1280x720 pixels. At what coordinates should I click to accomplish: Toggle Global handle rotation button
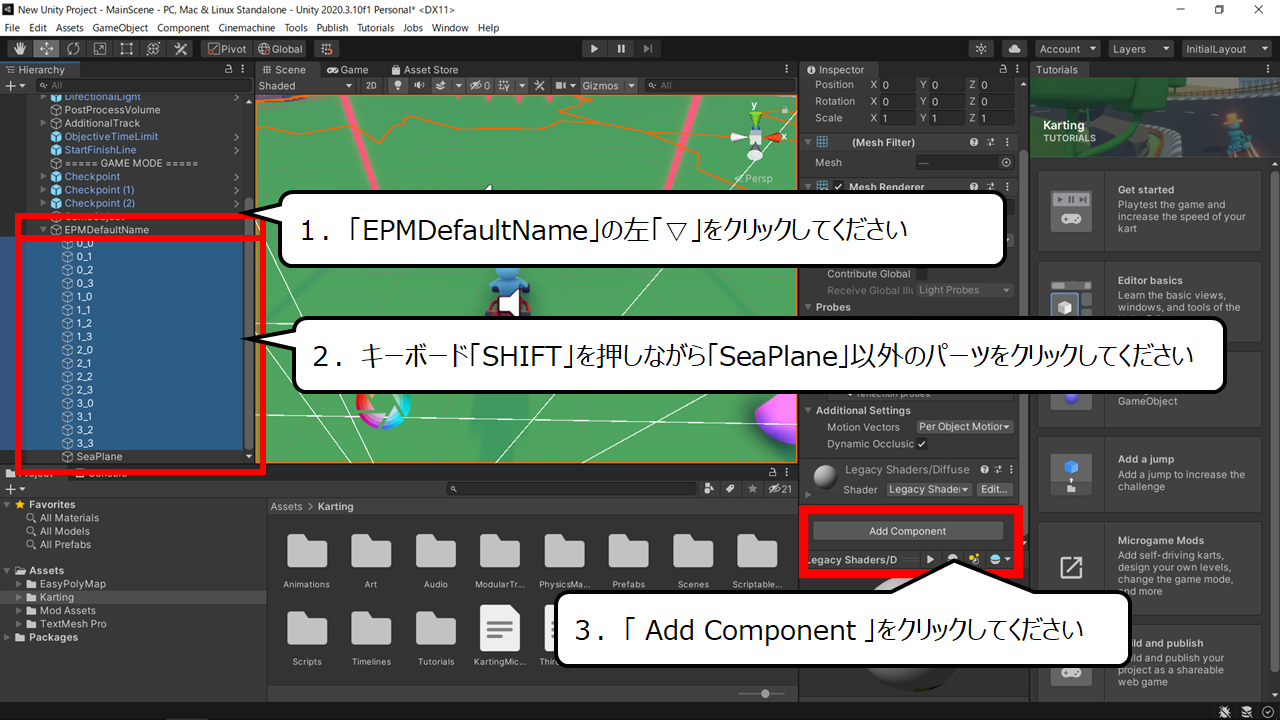(280, 48)
